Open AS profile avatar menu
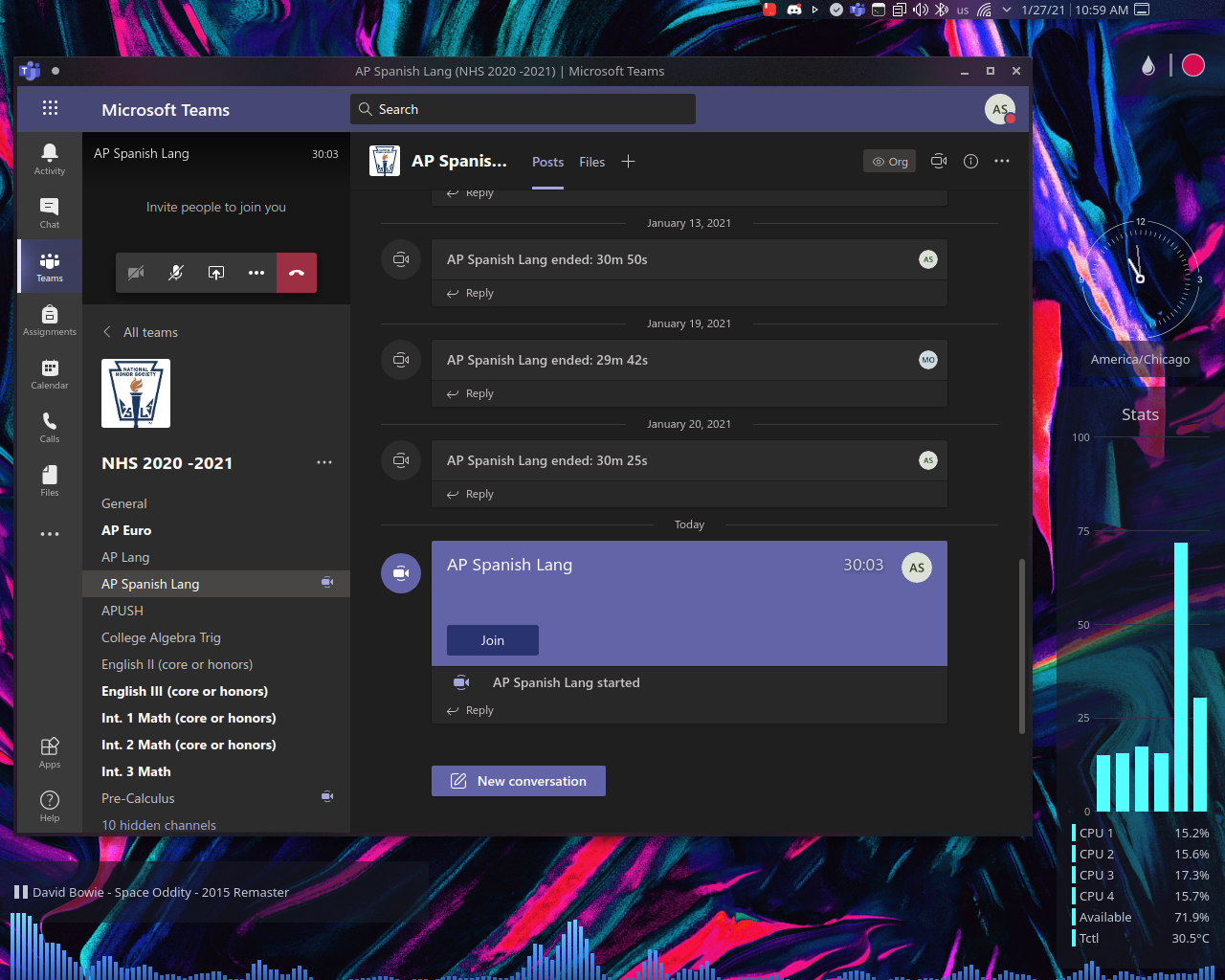The image size is (1225, 980). click(1000, 110)
